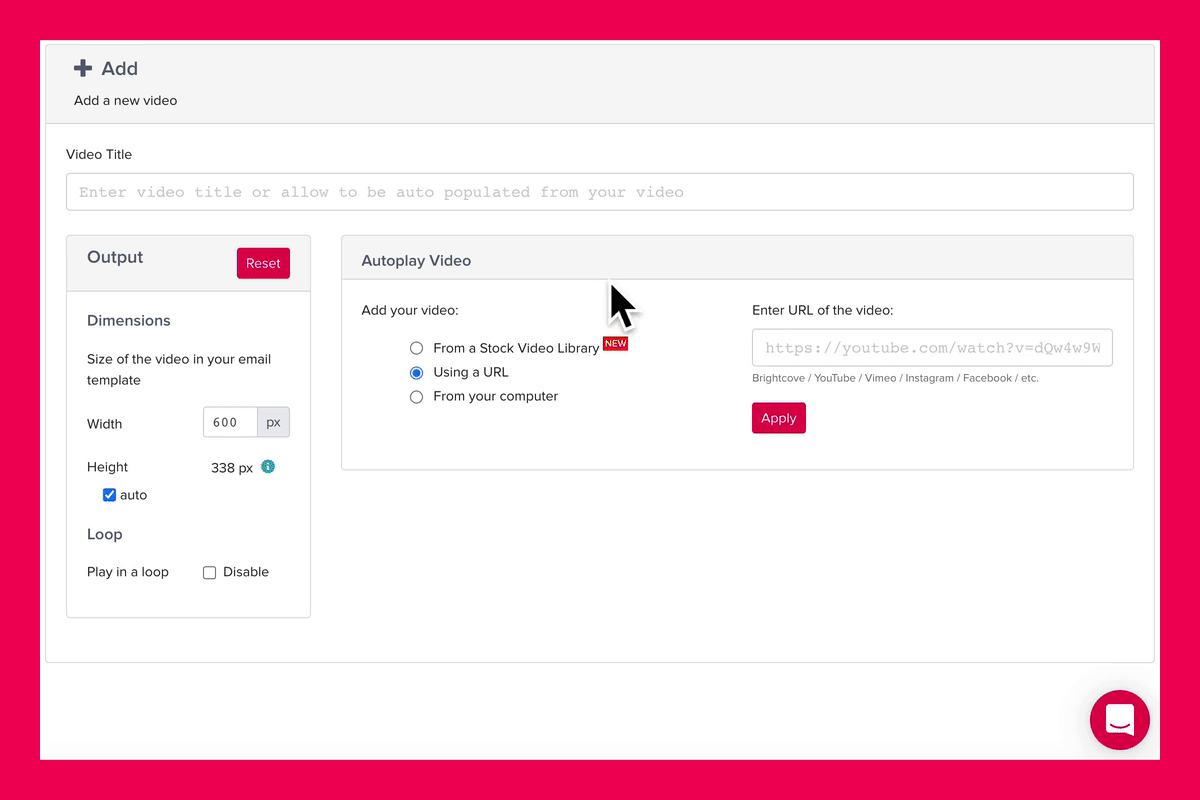1200x800 pixels.
Task: Click the Apply button
Action: click(x=778, y=418)
